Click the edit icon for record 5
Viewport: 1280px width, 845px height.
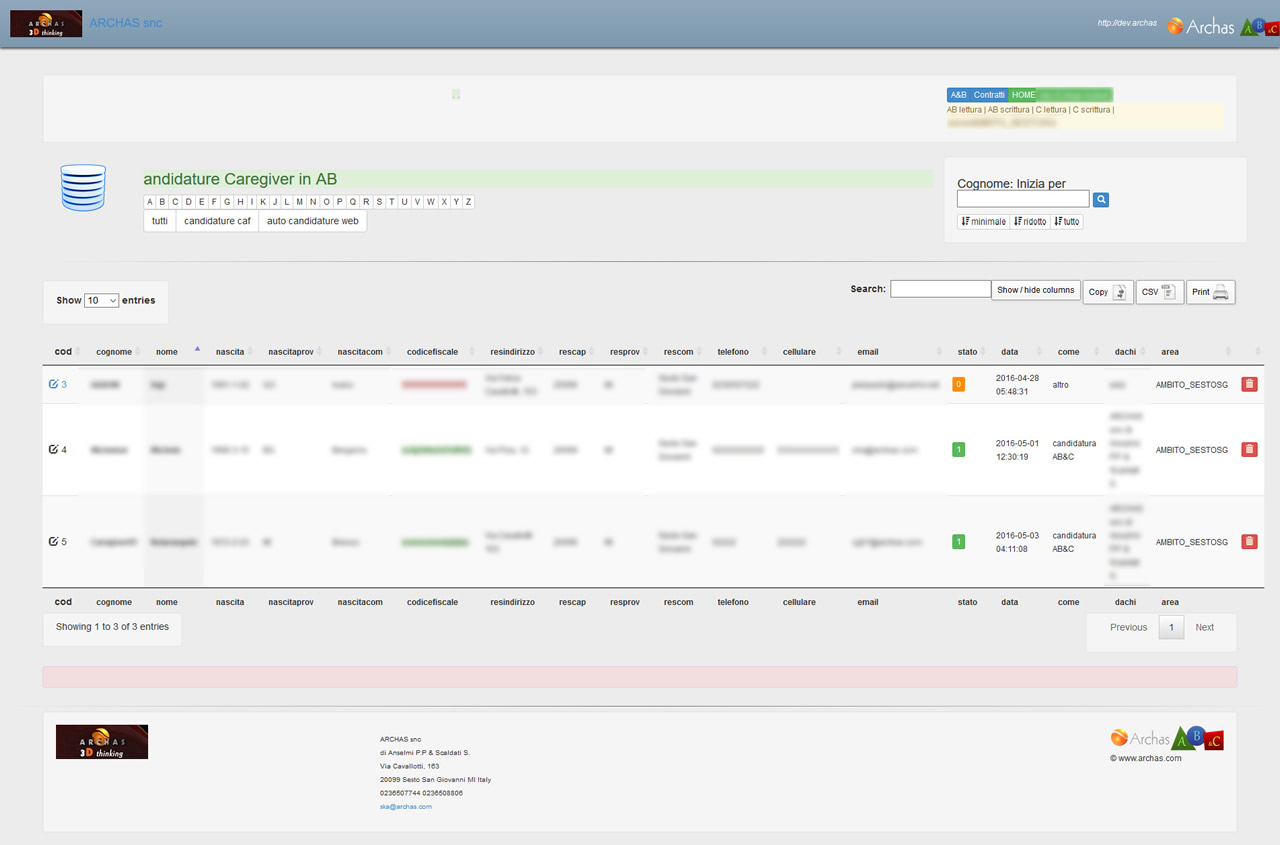click(53, 542)
